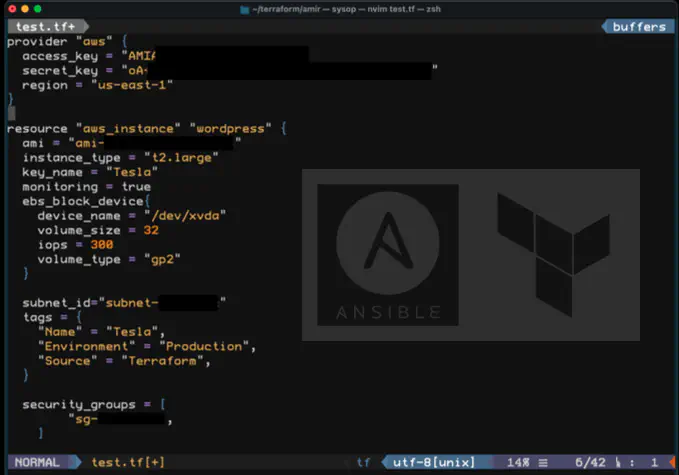Click the tf filetype indicator in status line
This screenshot has height=475, width=679.
(363, 462)
